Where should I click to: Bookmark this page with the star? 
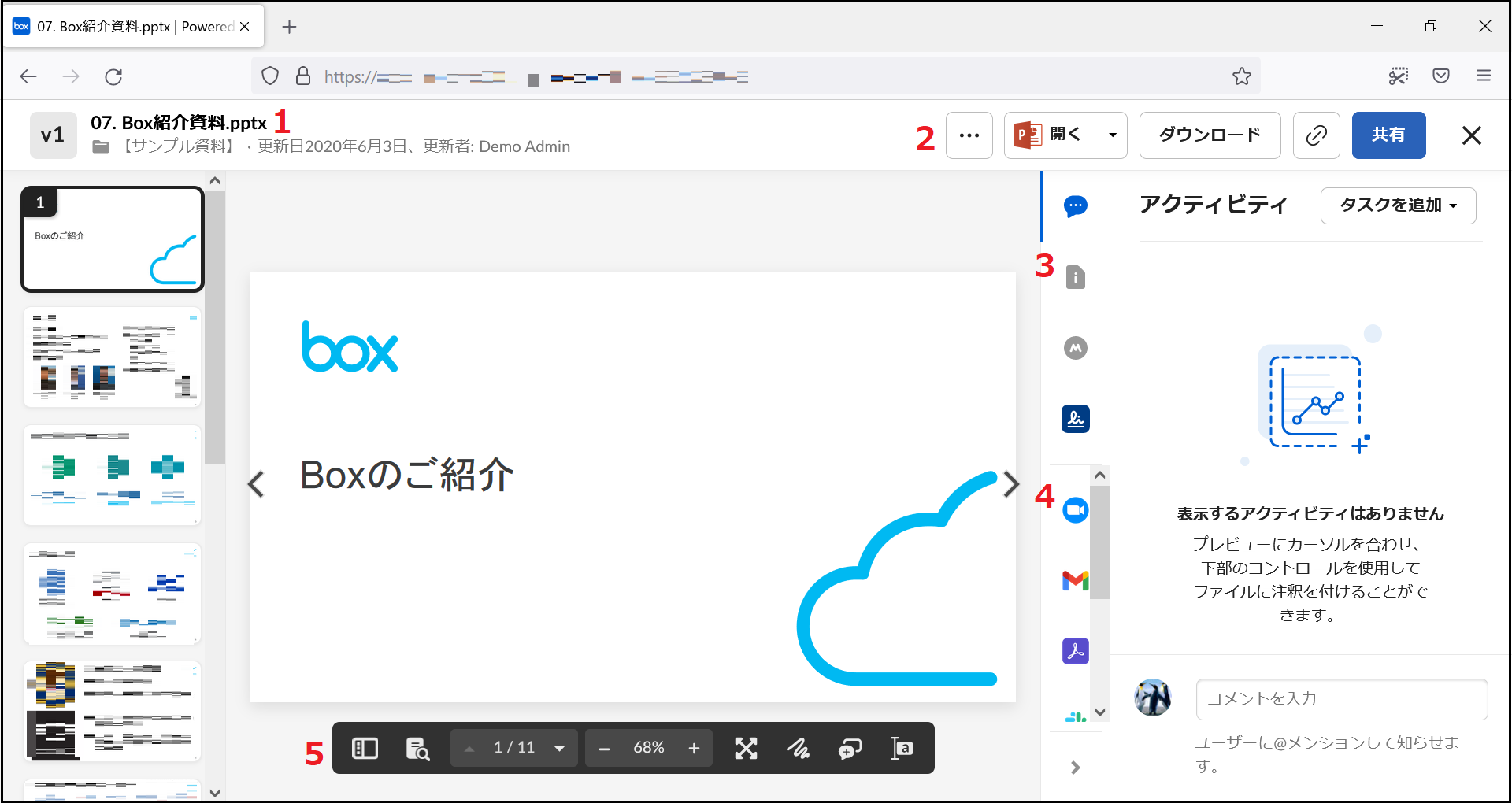pyautogui.click(x=1242, y=76)
